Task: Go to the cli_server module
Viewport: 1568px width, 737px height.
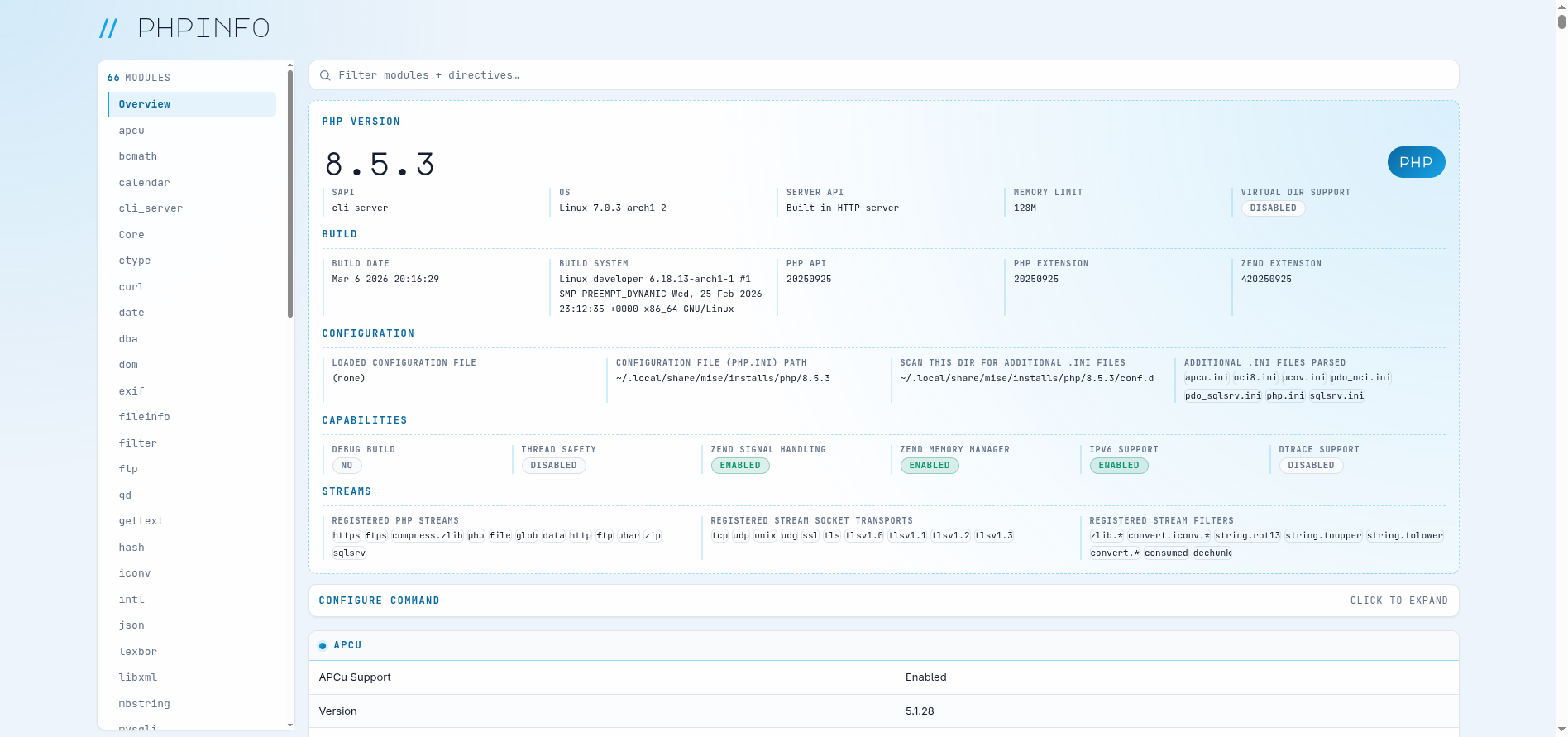Action: (x=192, y=208)
